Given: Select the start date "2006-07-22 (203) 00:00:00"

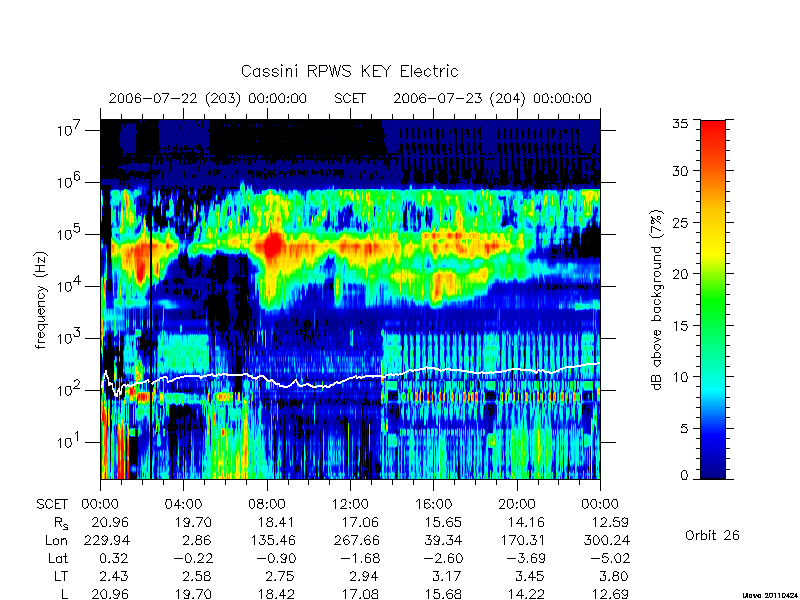Looking at the screenshot, I should (x=208, y=98).
